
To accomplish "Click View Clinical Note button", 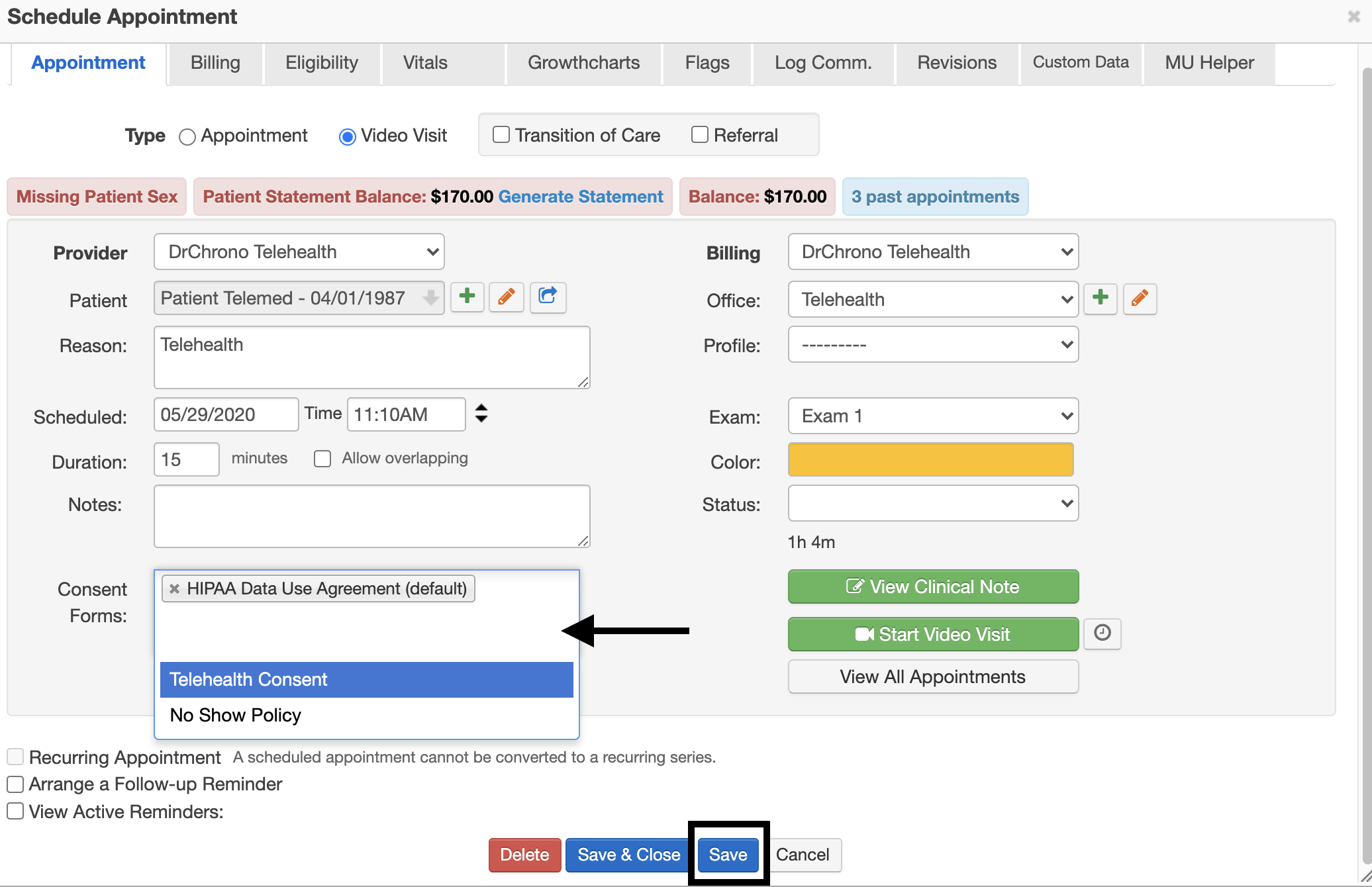I will click(x=933, y=586).
